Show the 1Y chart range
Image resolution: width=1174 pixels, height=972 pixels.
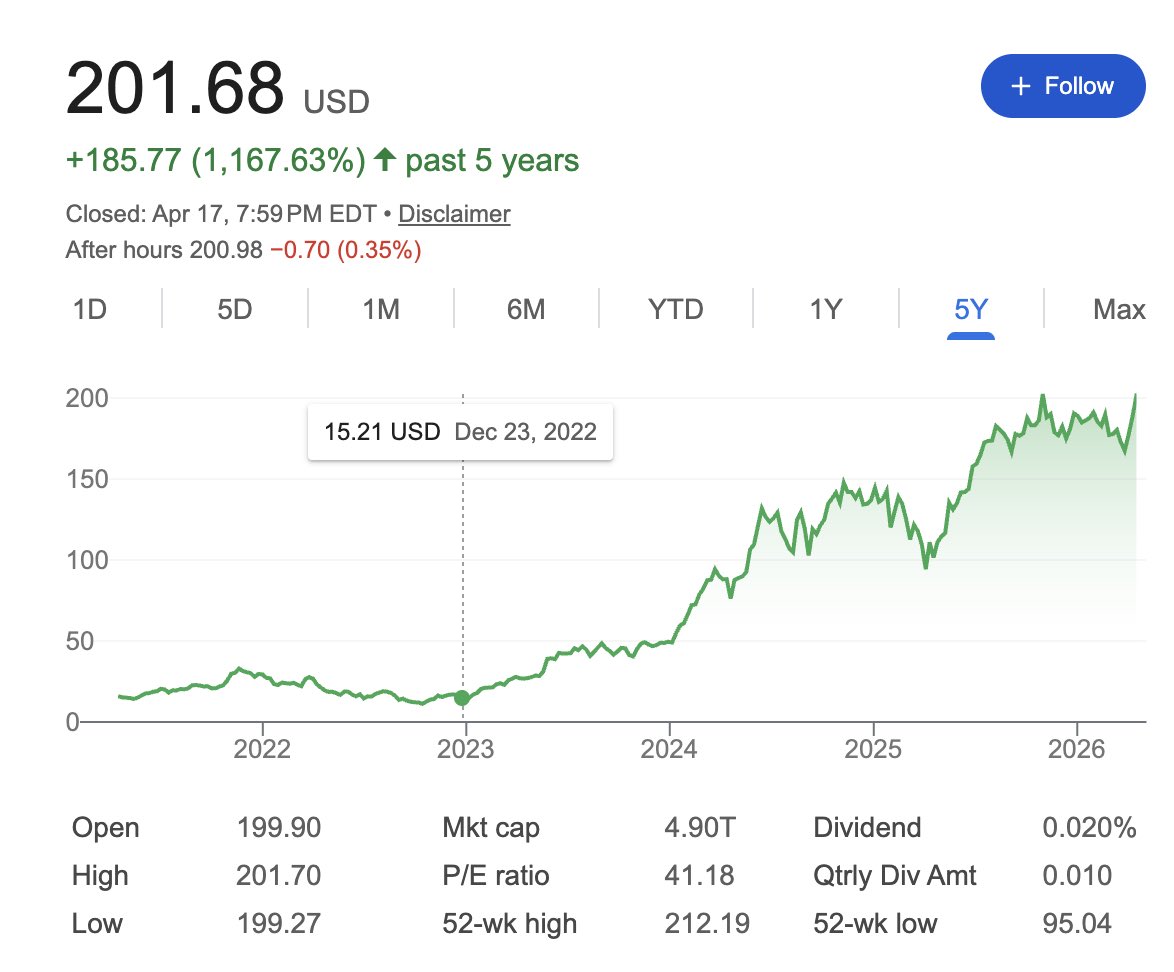click(824, 310)
